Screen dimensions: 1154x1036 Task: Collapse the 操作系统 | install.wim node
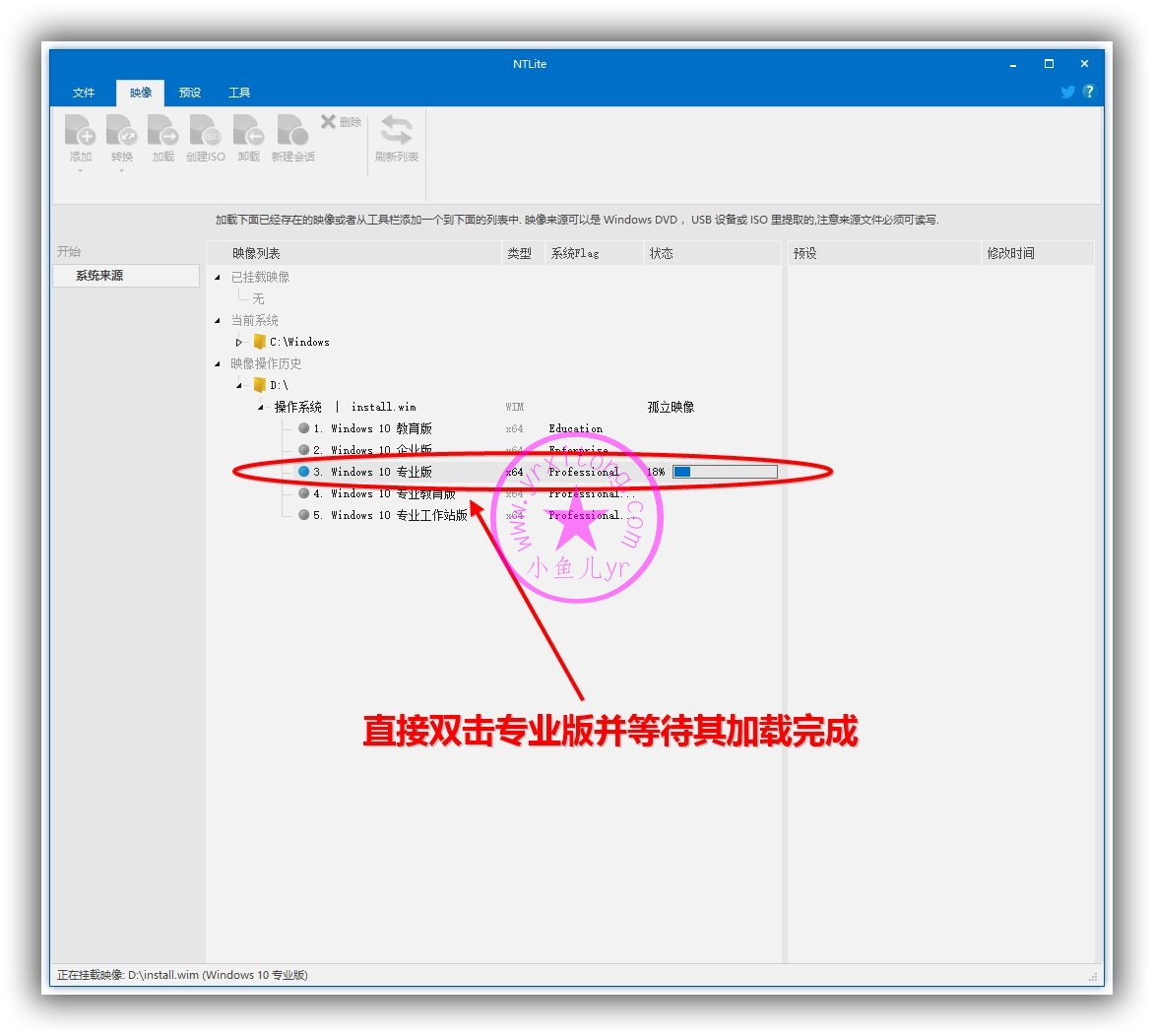(x=261, y=407)
